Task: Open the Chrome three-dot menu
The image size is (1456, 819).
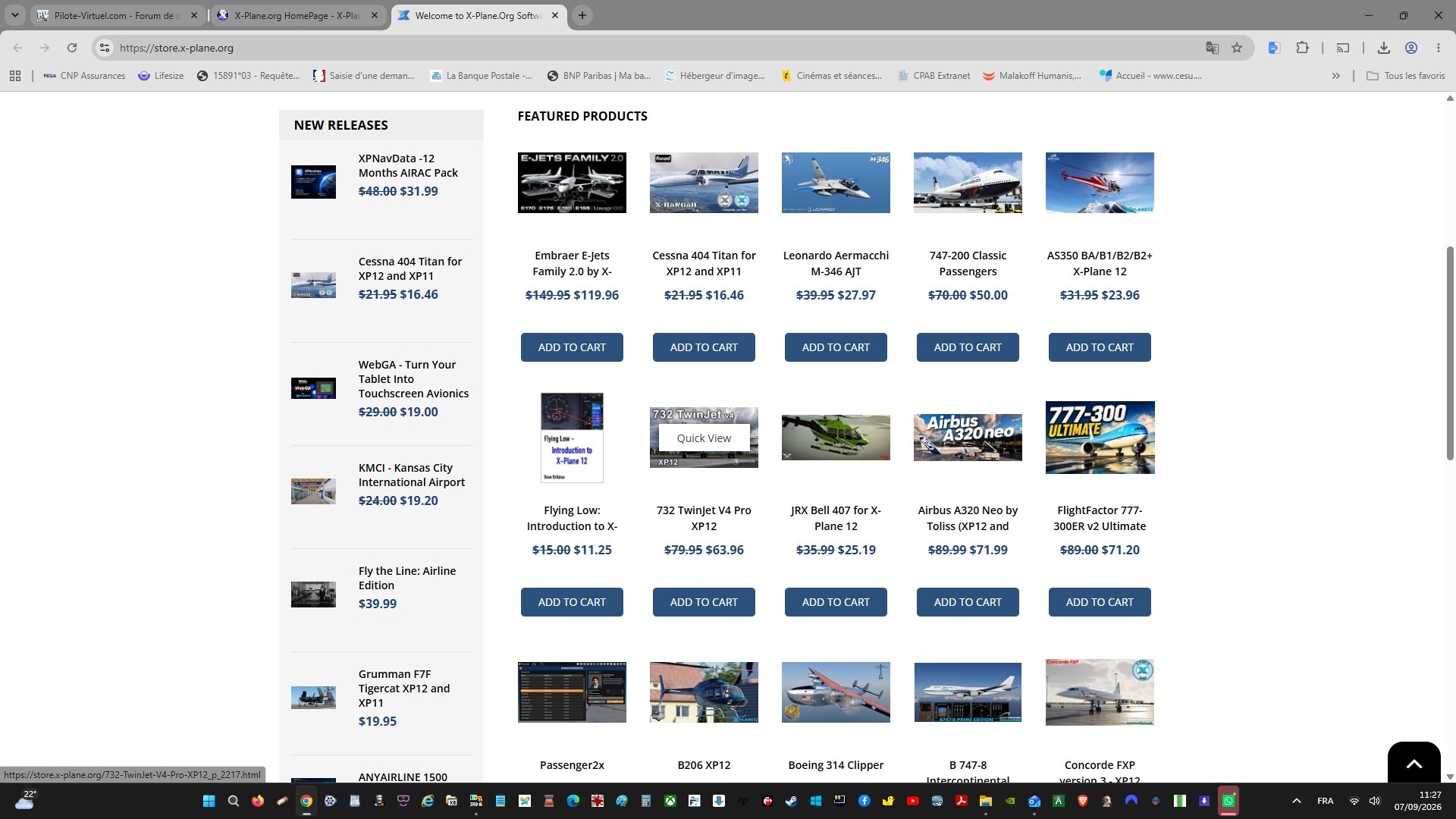Action: tap(1439, 48)
